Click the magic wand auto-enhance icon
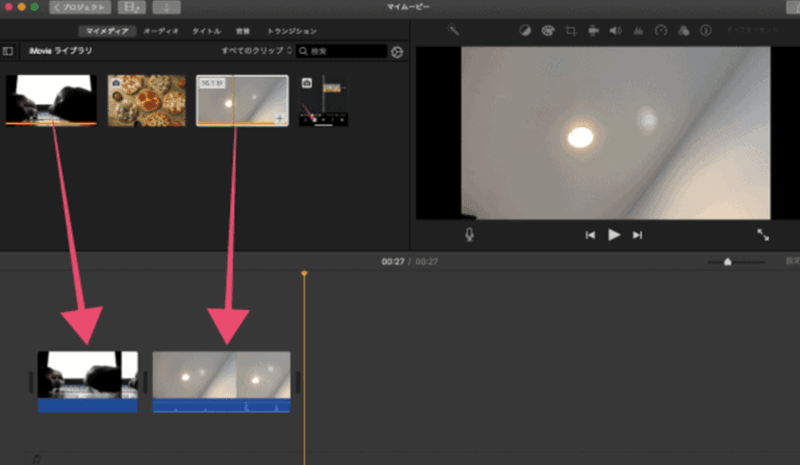Screen dimensions: 800x465 (453, 31)
